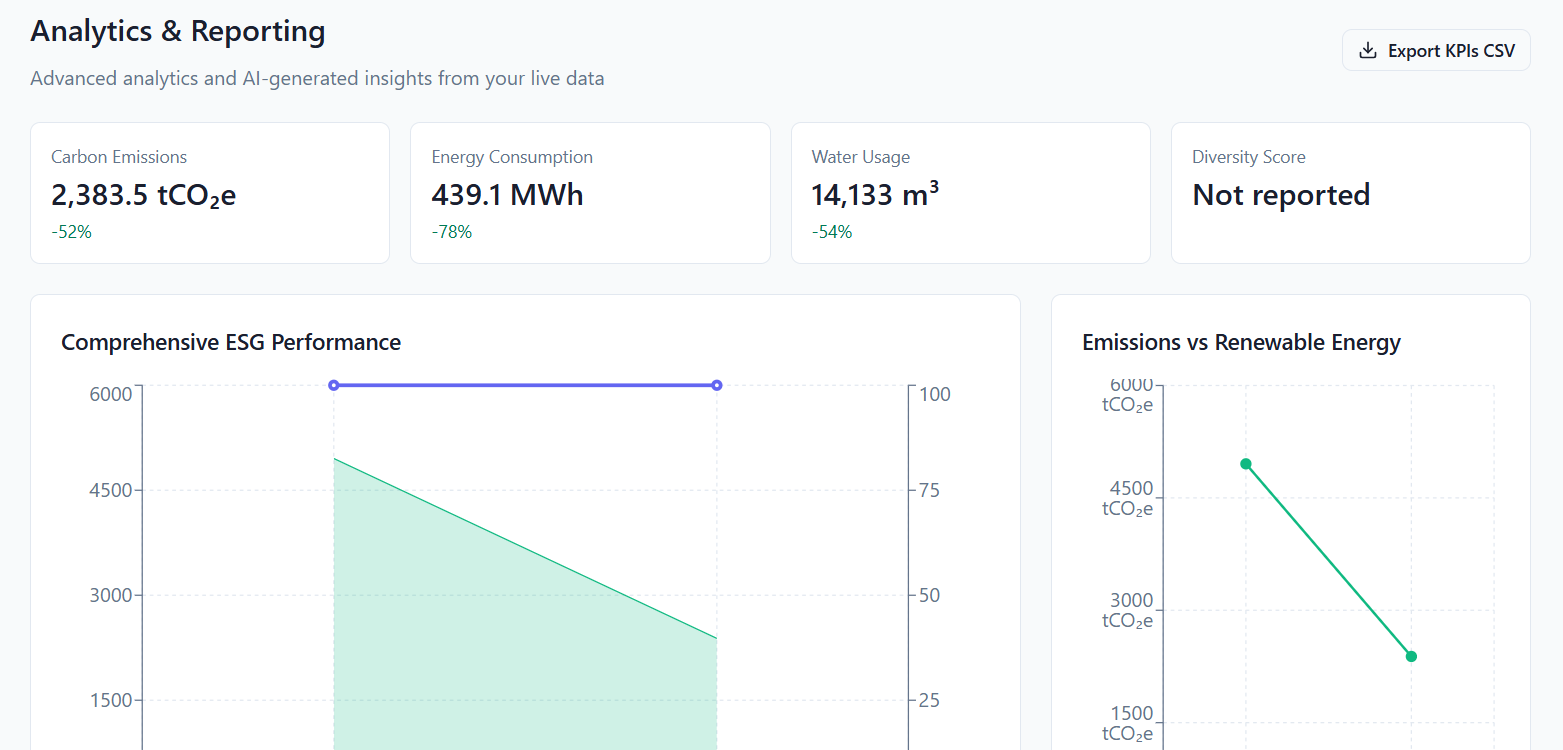
Task: Click left purple data point on ESG chart
Action: click(334, 385)
